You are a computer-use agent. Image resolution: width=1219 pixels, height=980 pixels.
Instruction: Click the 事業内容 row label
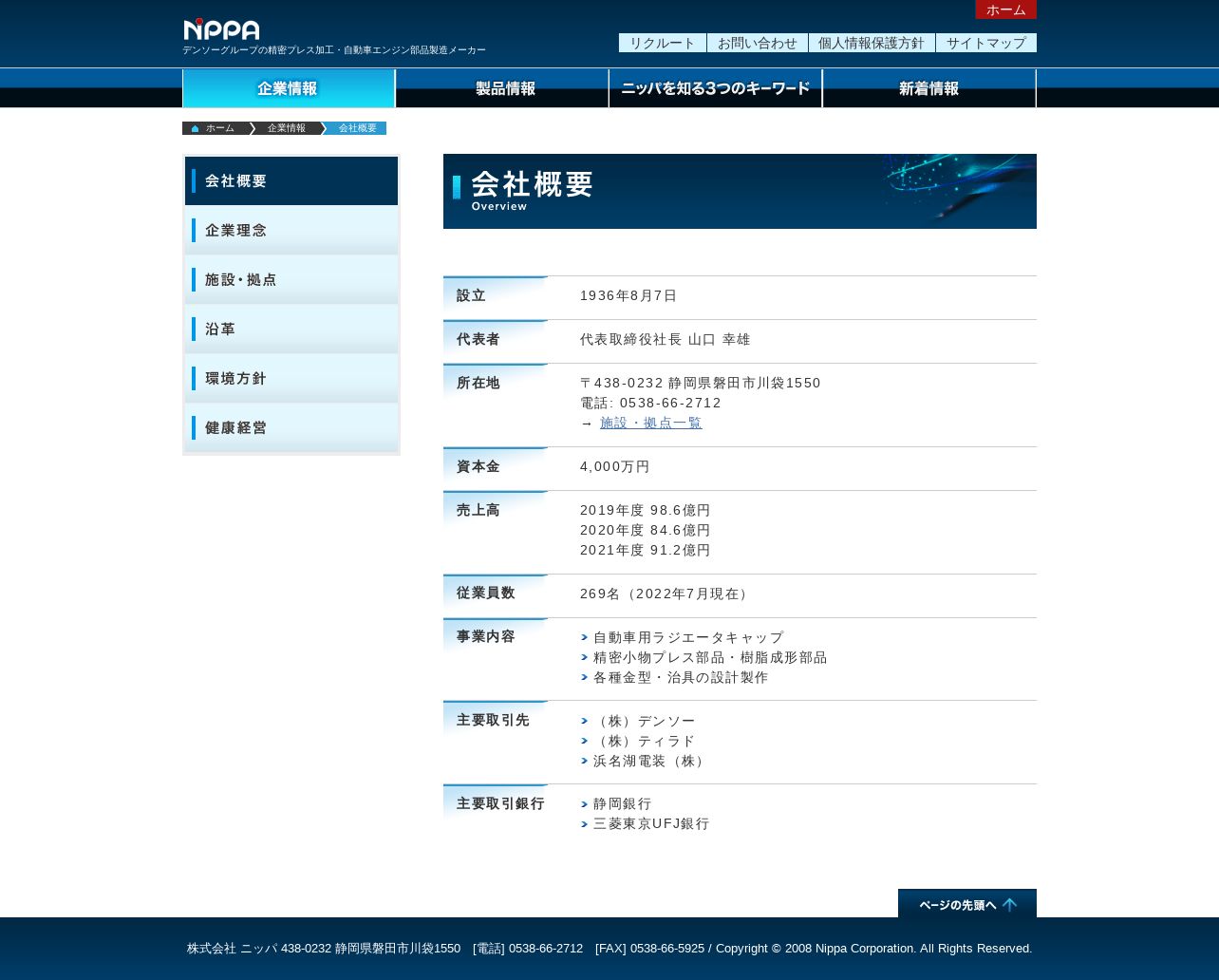[485, 636]
